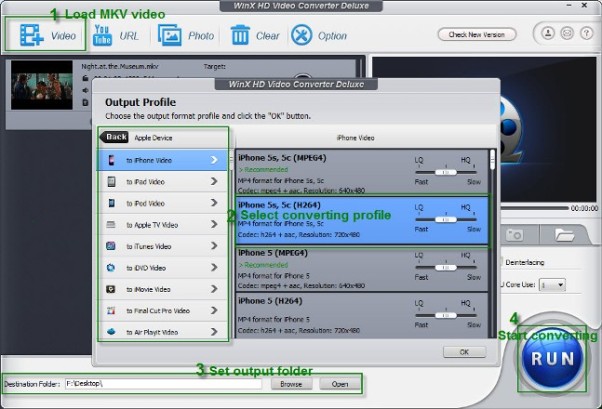Click the Clear trash can icon
This screenshot has height=409, width=602.
point(240,35)
